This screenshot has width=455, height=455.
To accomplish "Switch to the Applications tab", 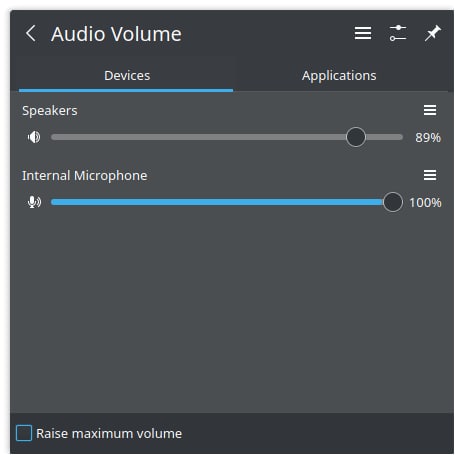I will [339, 76].
